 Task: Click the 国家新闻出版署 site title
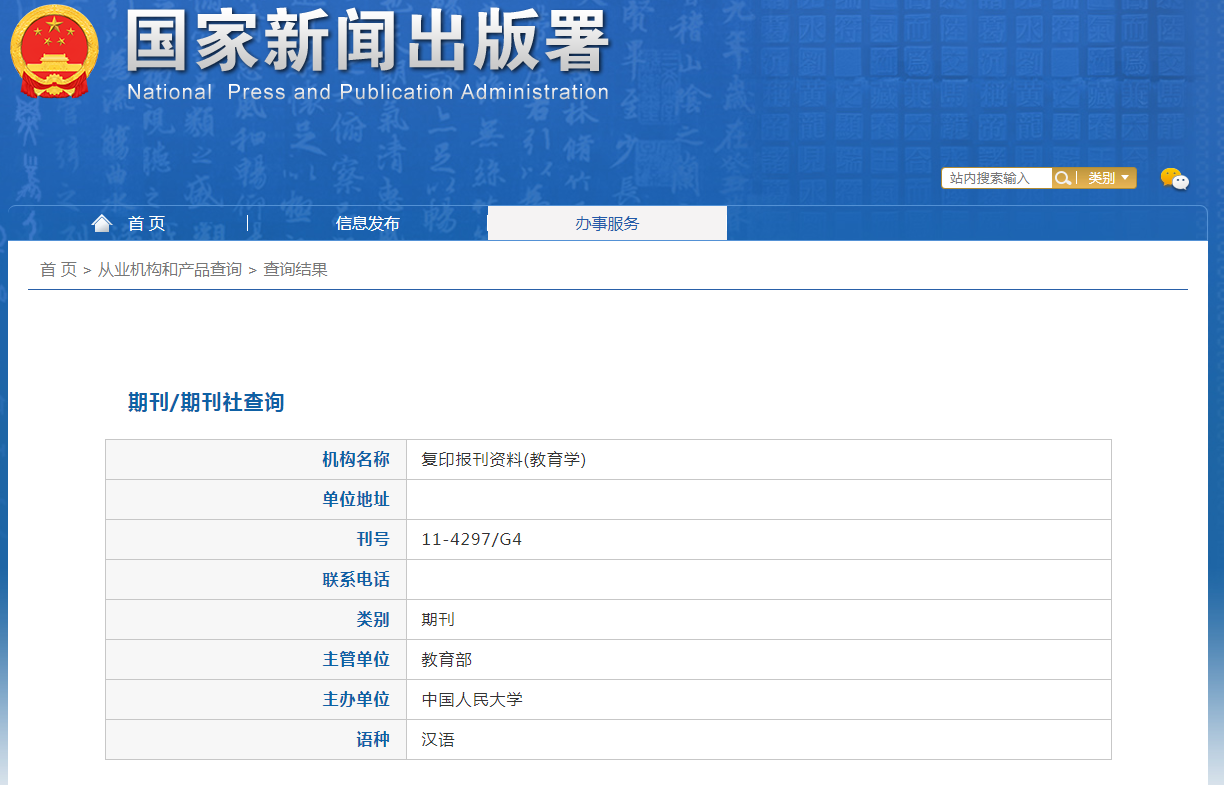pyautogui.click(x=367, y=42)
